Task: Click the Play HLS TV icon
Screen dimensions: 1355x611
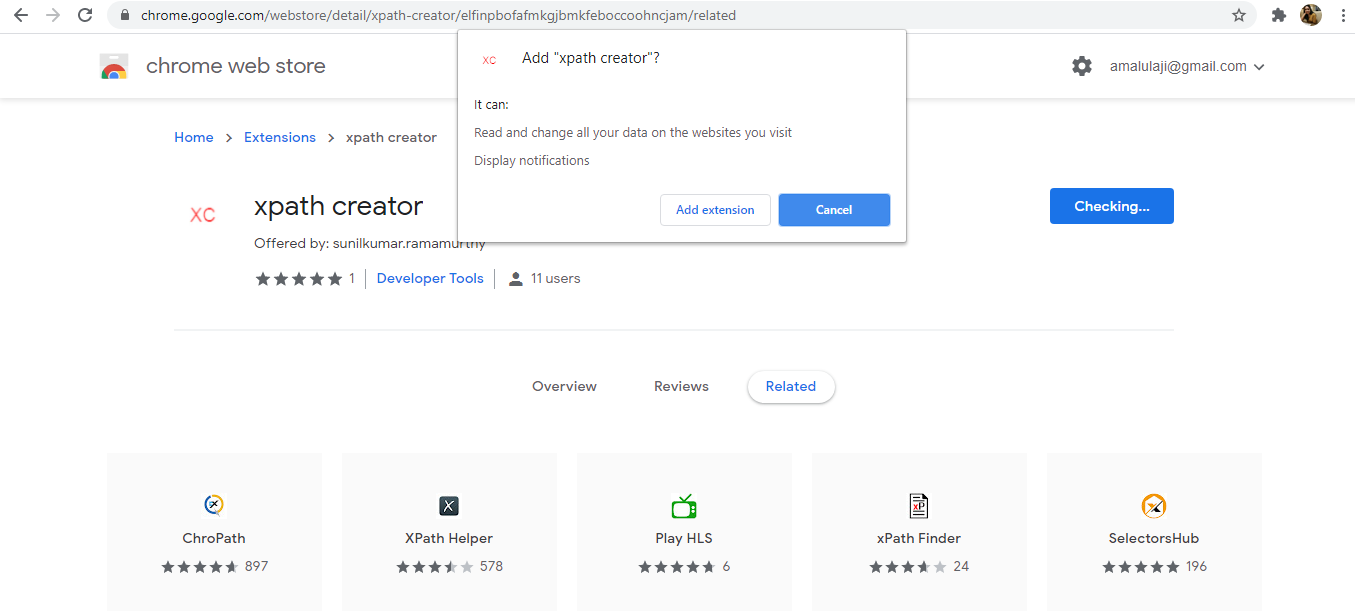Action: 684,505
